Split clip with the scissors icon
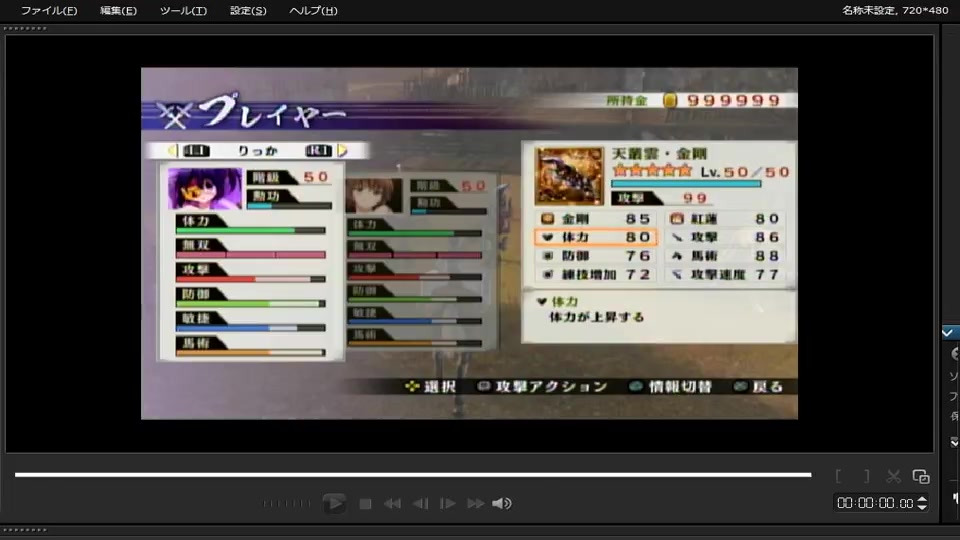Screen dimensions: 960x540 tap(893, 476)
